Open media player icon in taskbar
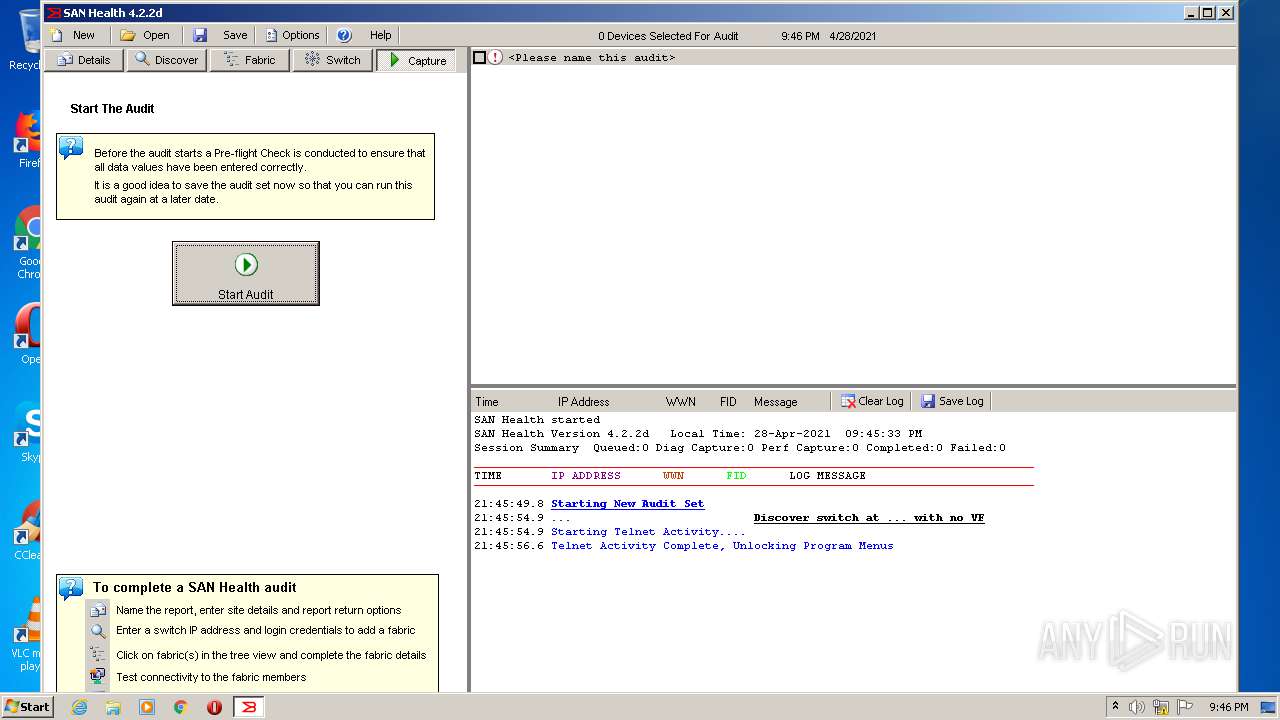Screen dimensions: 1280x720 pyautogui.click(x=147, y=707)
